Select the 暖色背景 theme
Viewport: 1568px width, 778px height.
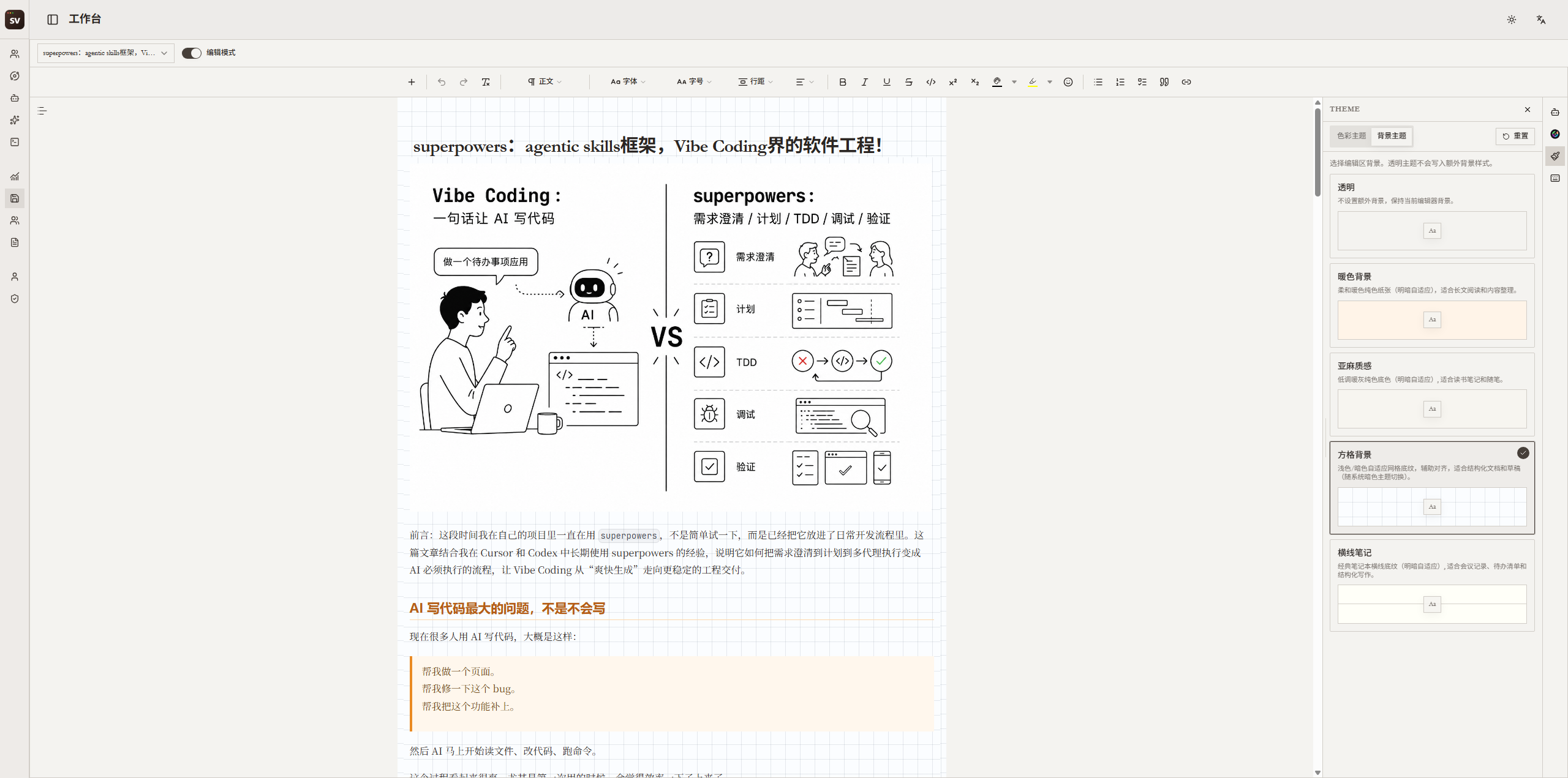coord(1432,305)
